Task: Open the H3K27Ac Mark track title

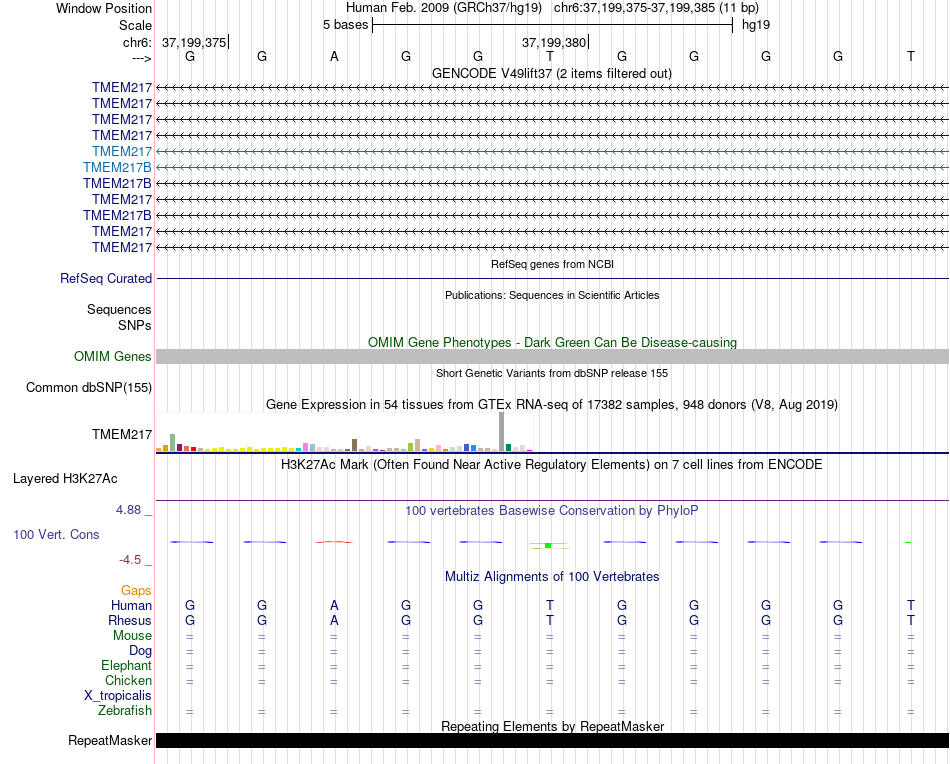Action: [x=552, y=465]
